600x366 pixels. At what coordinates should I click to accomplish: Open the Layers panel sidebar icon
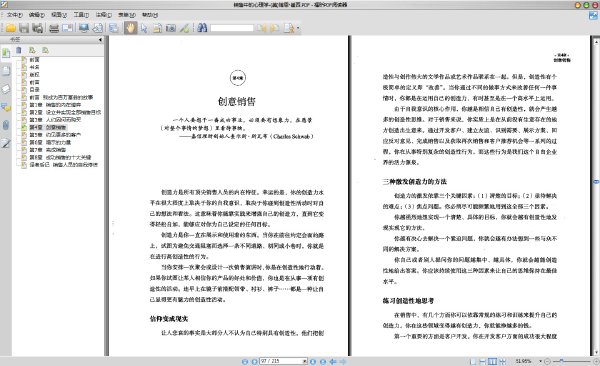point(6,89)
